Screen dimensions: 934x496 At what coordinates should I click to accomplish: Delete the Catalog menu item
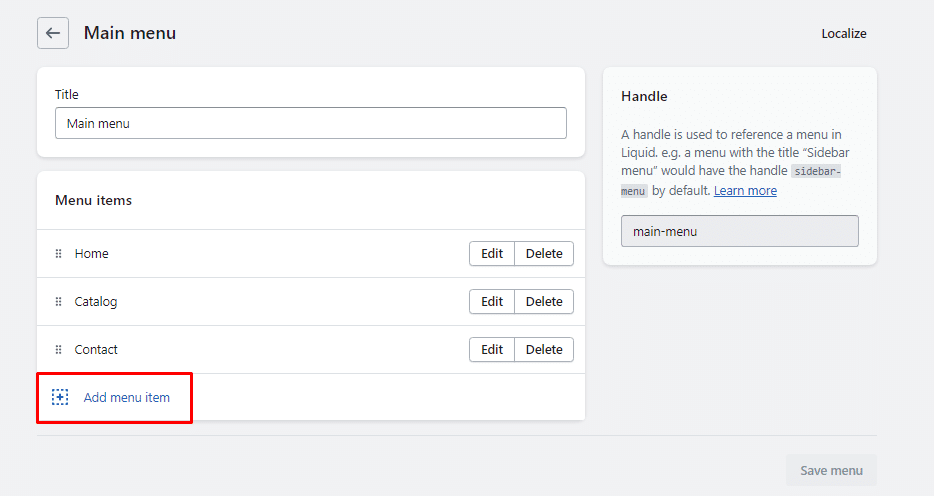click(544, 302)
